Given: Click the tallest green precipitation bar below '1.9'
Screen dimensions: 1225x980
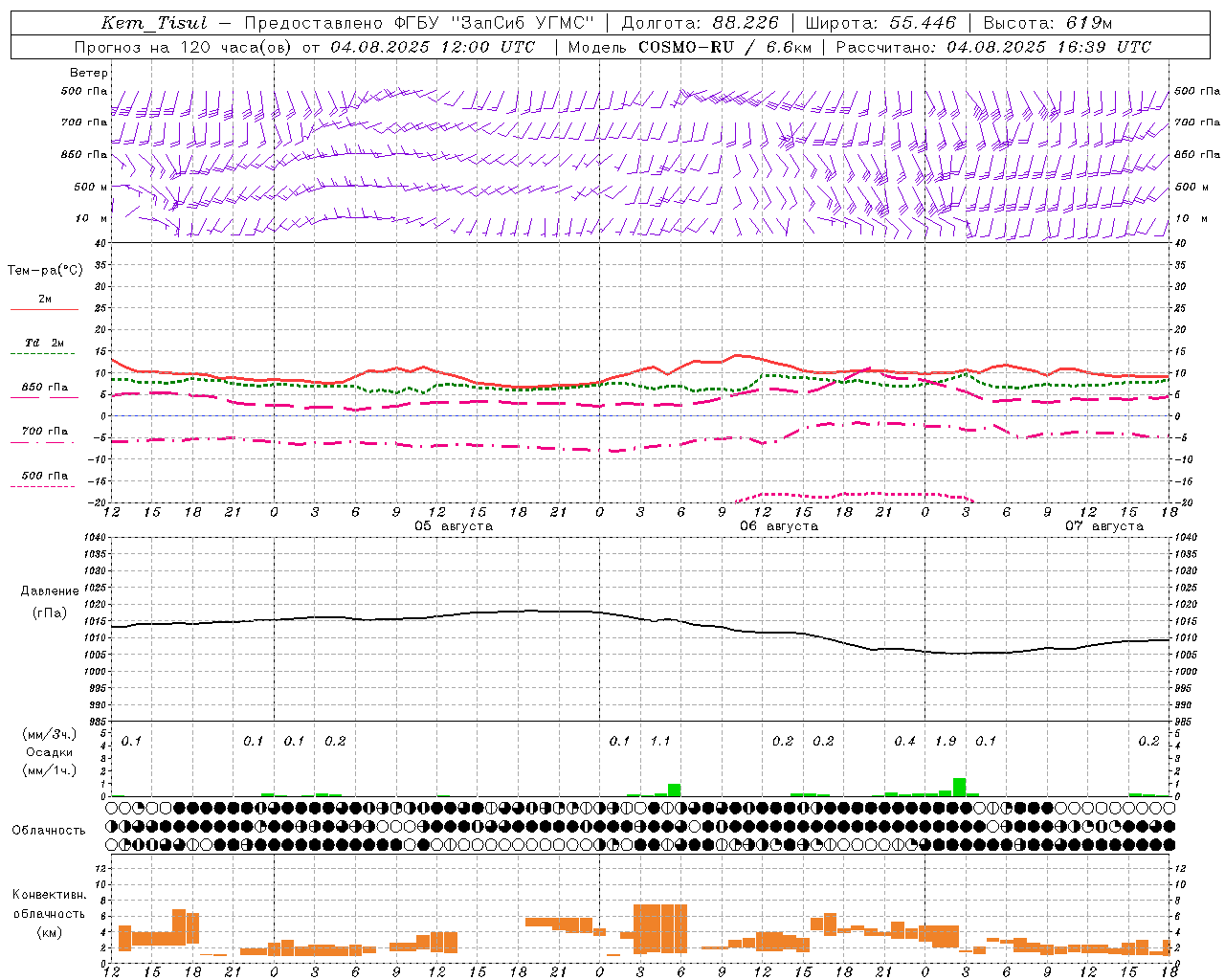Looking at the screenshot, I should [x=959, y=788].
